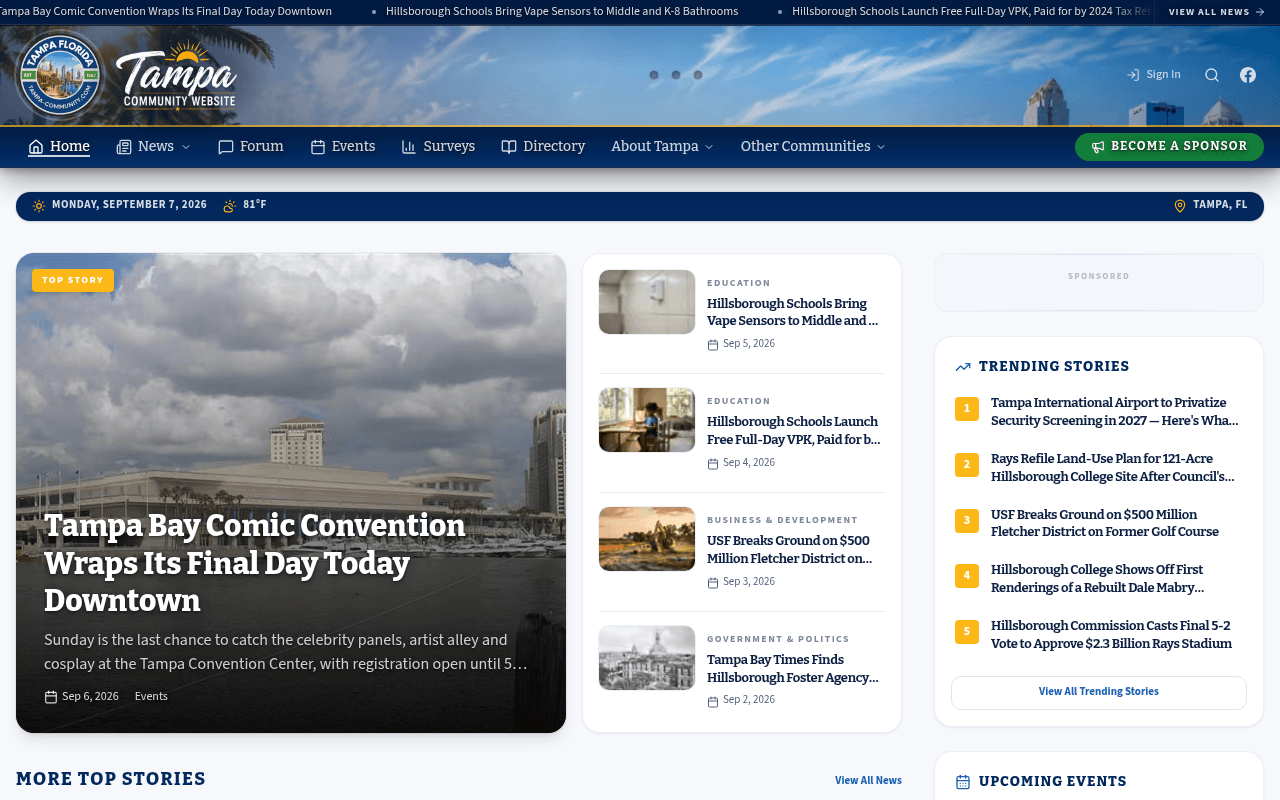Expand the Other Communities dropdown
The width and height of the screenshot is (1280, 800).
pos(813,147)
